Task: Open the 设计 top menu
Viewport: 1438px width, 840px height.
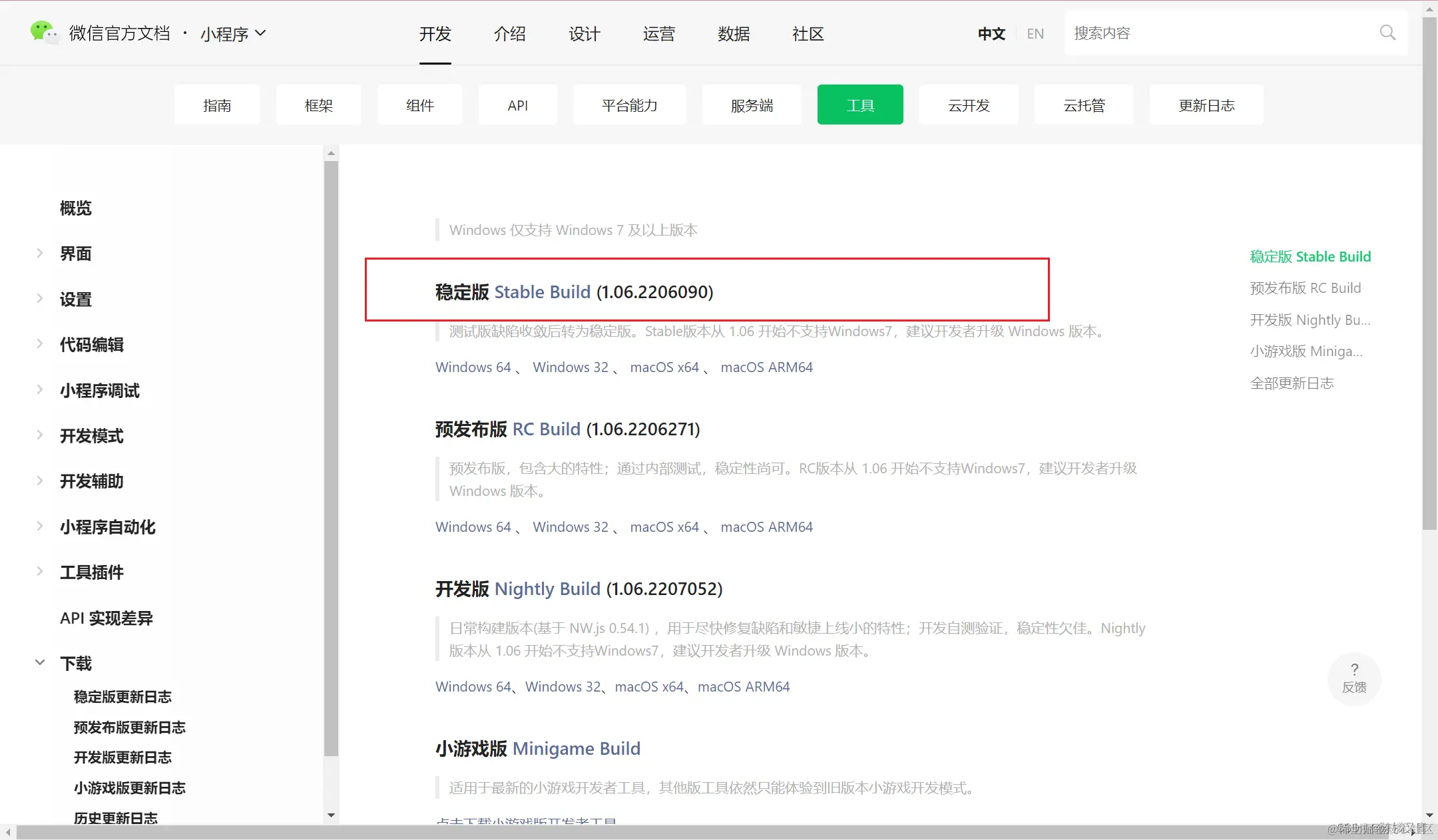Action: point(584,33)
